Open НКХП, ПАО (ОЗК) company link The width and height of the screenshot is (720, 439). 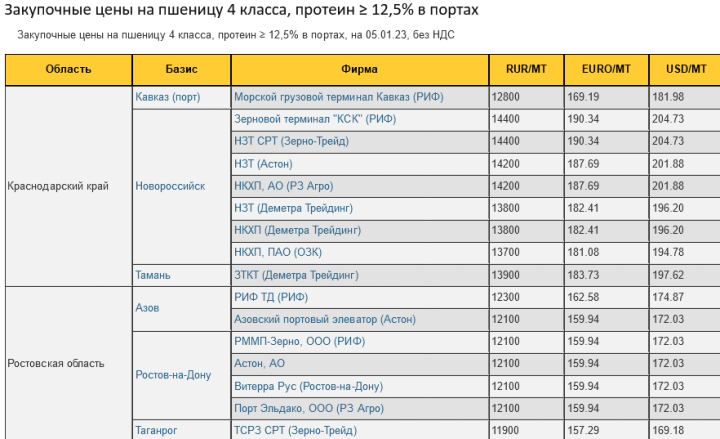pos(279,252)
